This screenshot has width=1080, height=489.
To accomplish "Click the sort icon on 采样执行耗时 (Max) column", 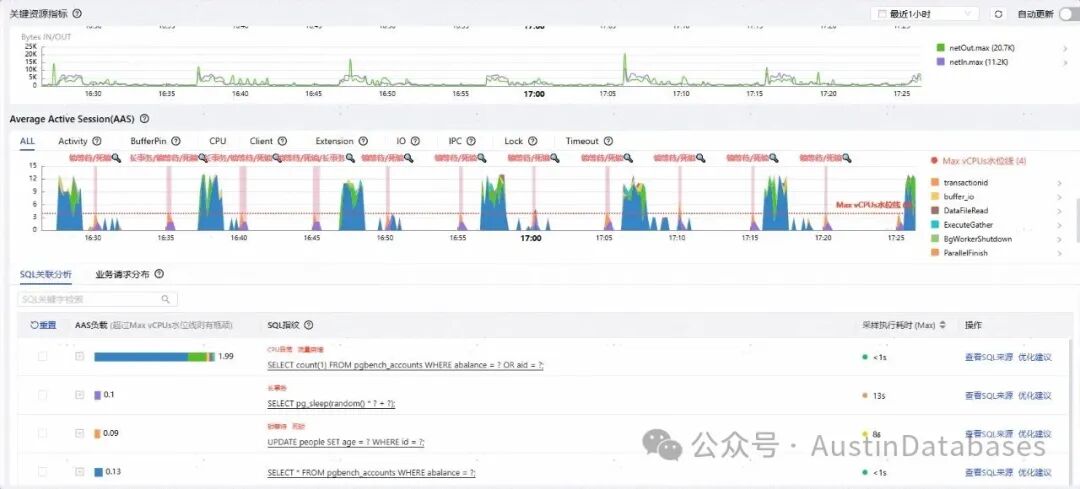I will click(x=942, y=325).
